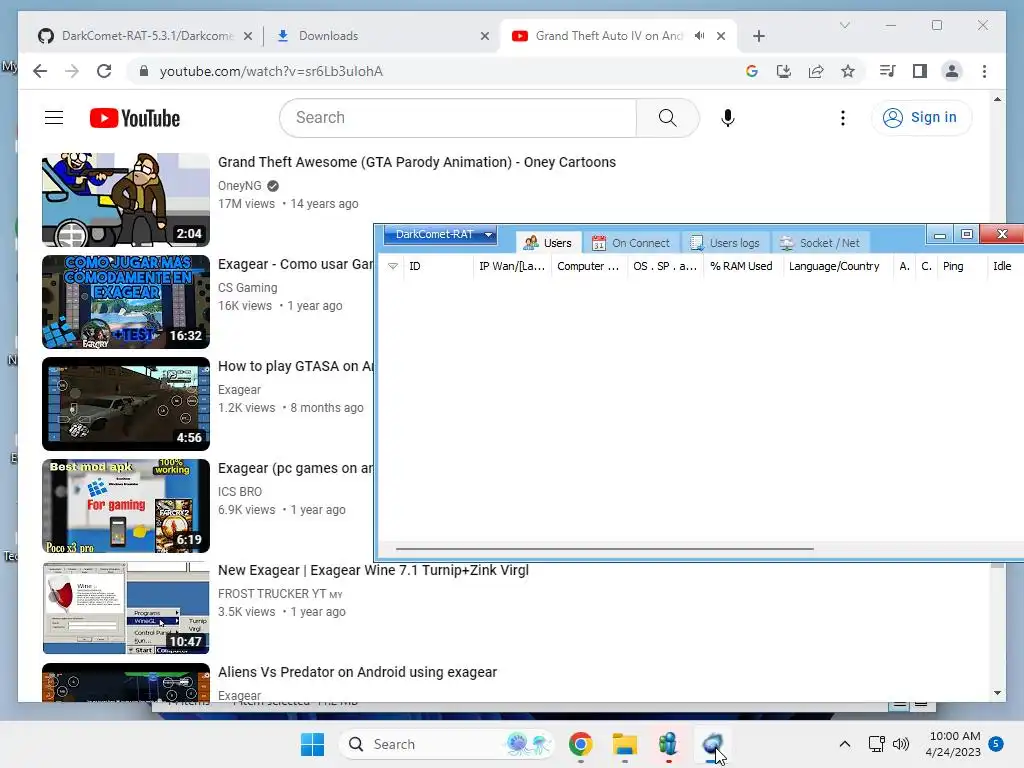Viewport: 1024px width, 768px height.
Task: Click the install app icon in address bar
Action: 784,71
